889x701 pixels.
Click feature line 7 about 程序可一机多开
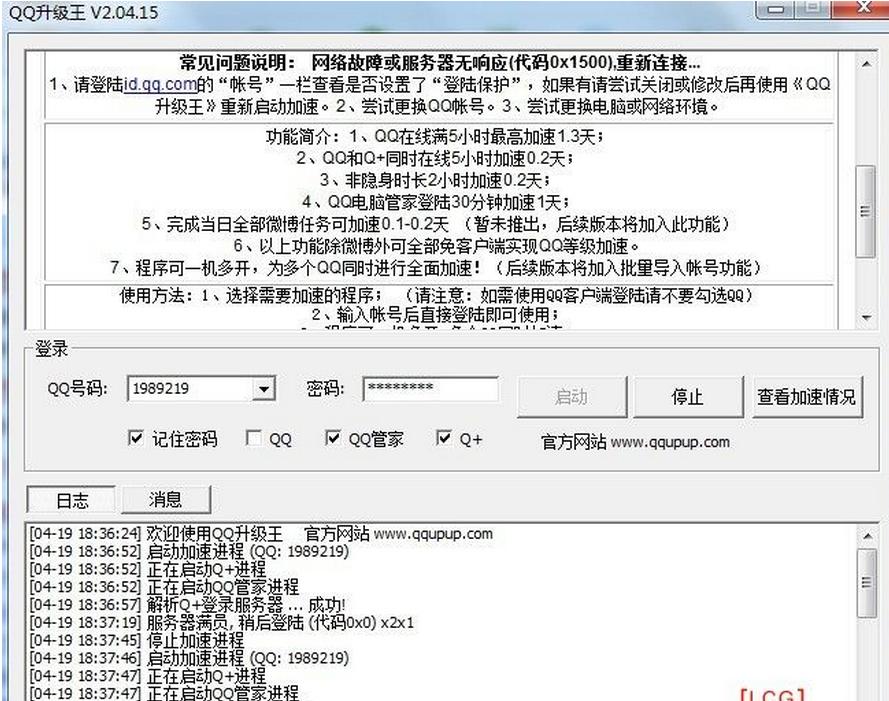point(435,268)
